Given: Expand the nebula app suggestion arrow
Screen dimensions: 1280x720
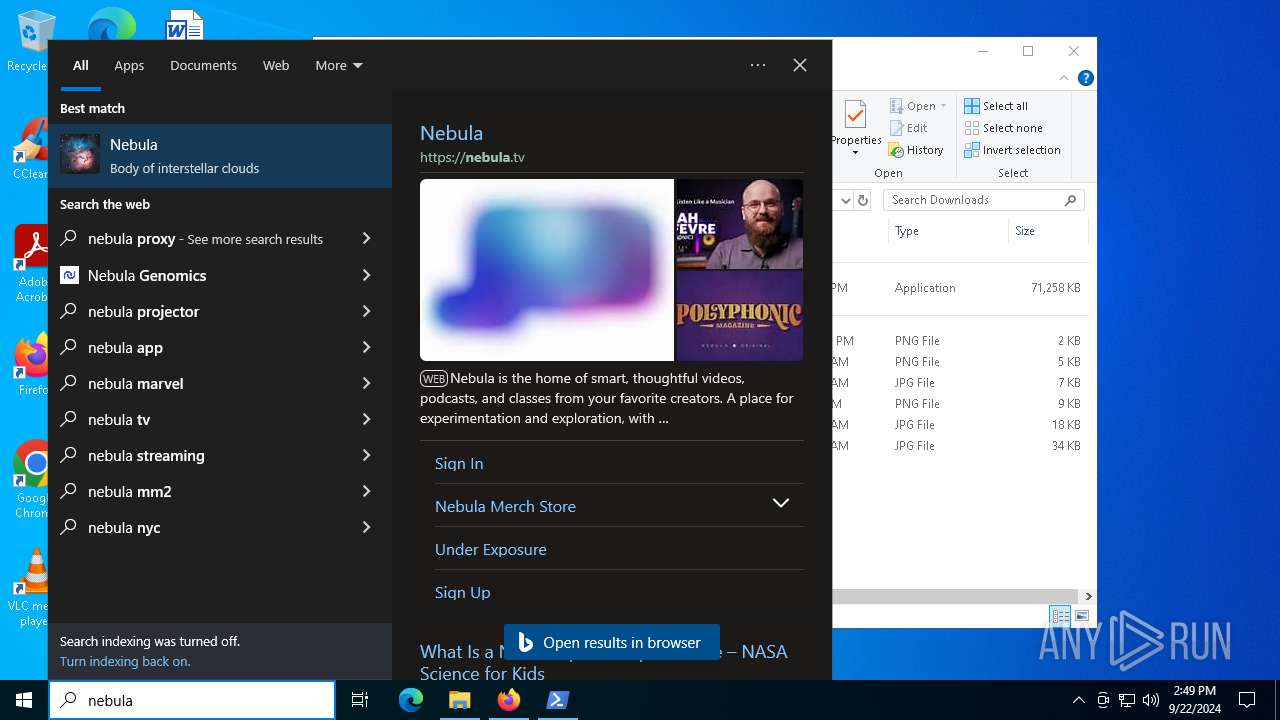Looking at the screenshot, I should click(366, 347).
